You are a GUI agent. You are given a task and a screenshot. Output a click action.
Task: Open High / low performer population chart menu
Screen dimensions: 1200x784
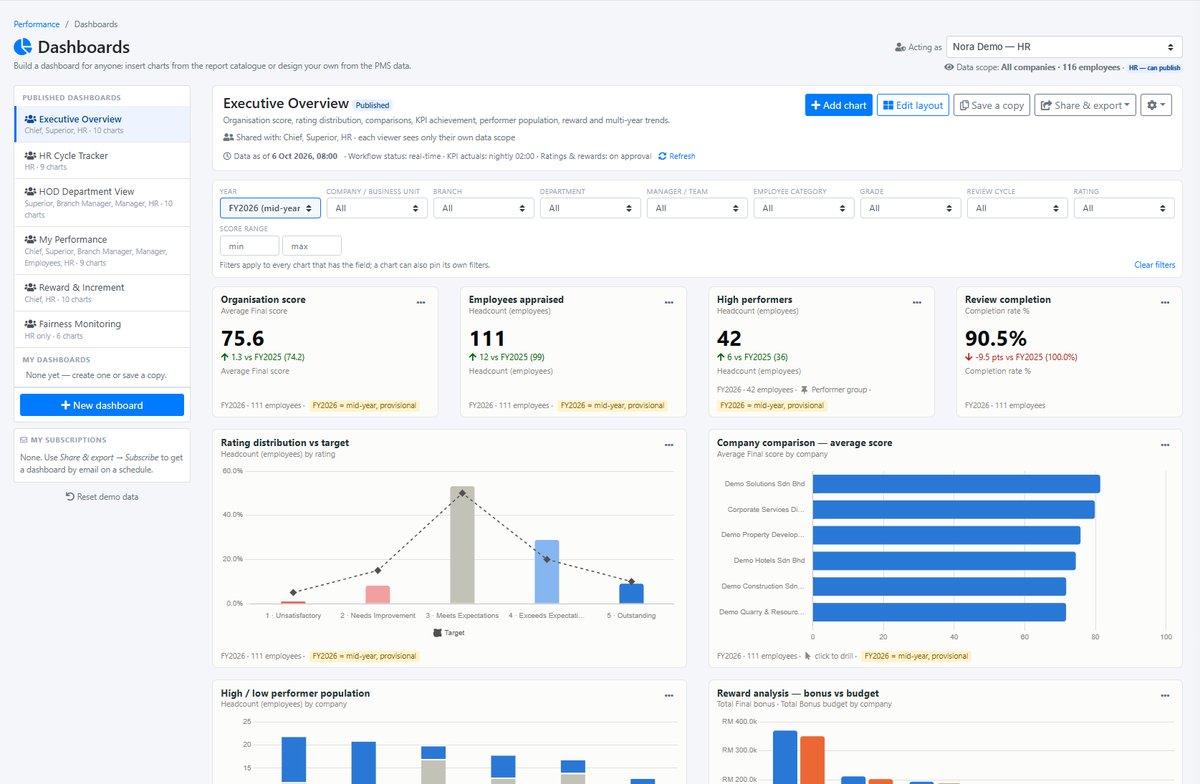coord(668,695)
